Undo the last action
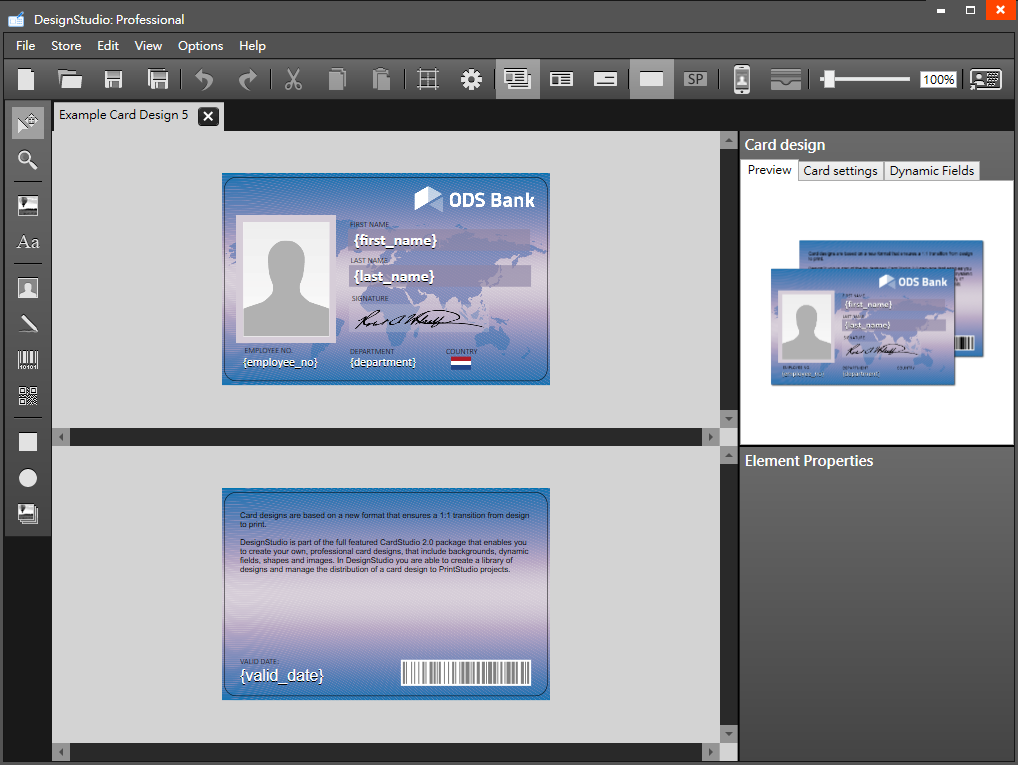The image size is (1018, 765). click(x=204, y=79)
